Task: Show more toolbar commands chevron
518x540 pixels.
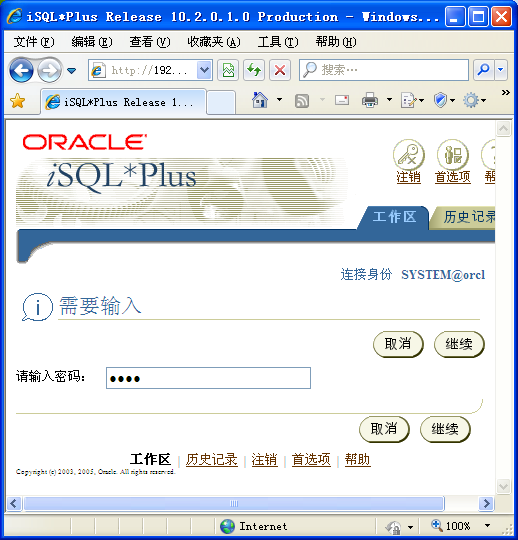Action: (x=505, y=92)
